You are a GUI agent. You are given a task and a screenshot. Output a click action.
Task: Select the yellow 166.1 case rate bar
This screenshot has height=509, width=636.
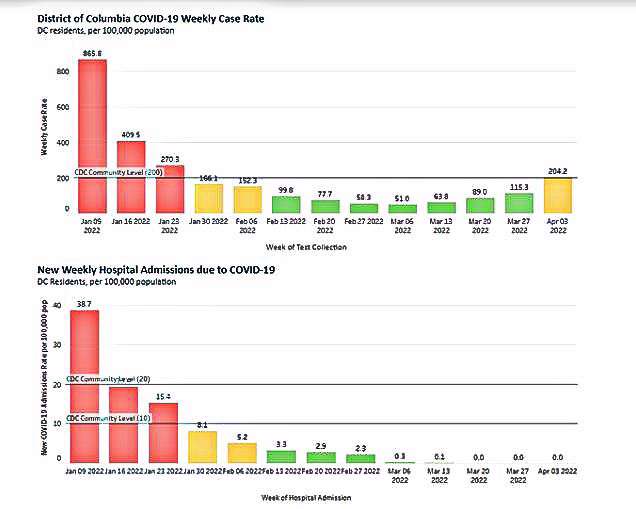click(208, 198)
